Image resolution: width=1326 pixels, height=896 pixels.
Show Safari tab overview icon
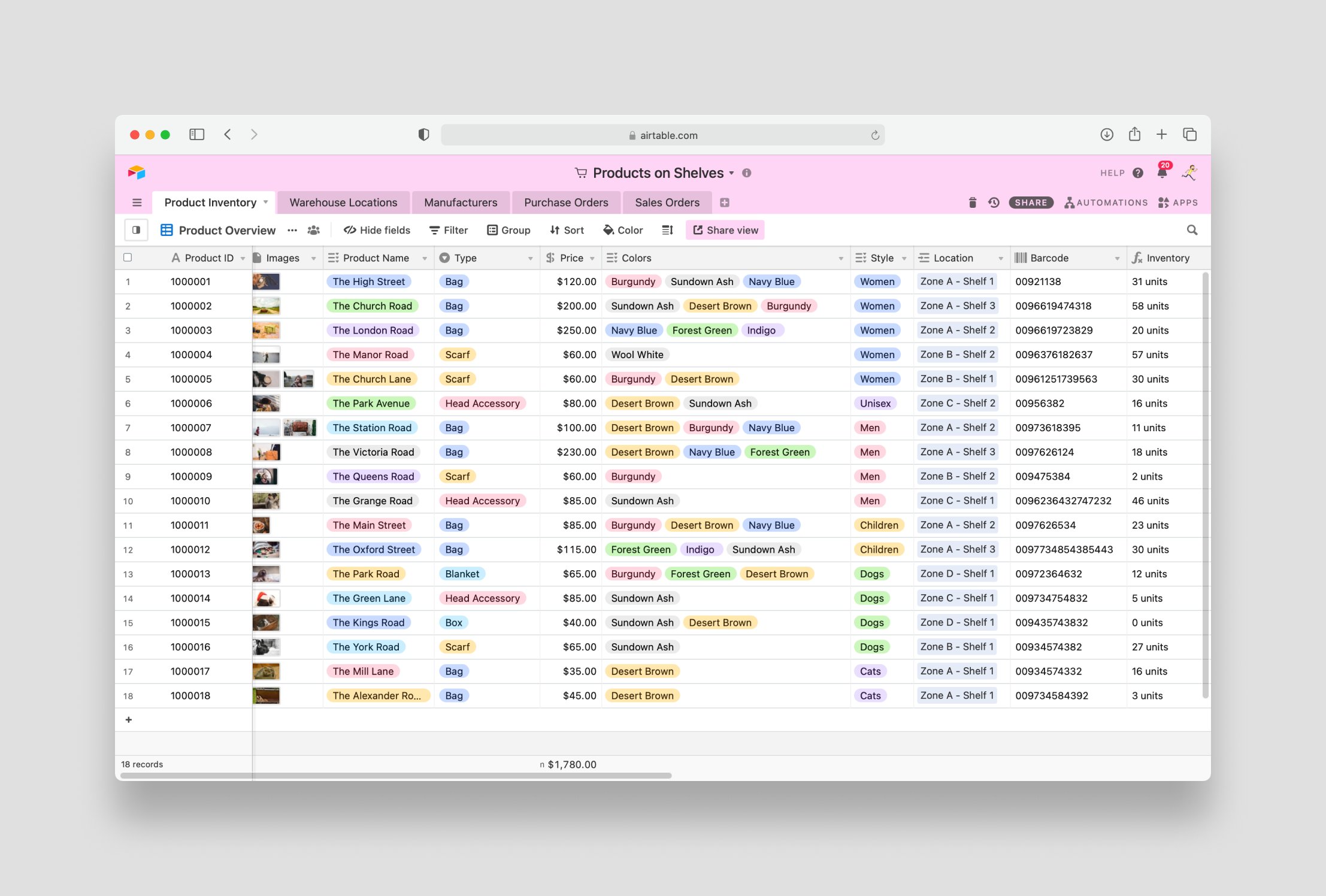coord(1189,135)
